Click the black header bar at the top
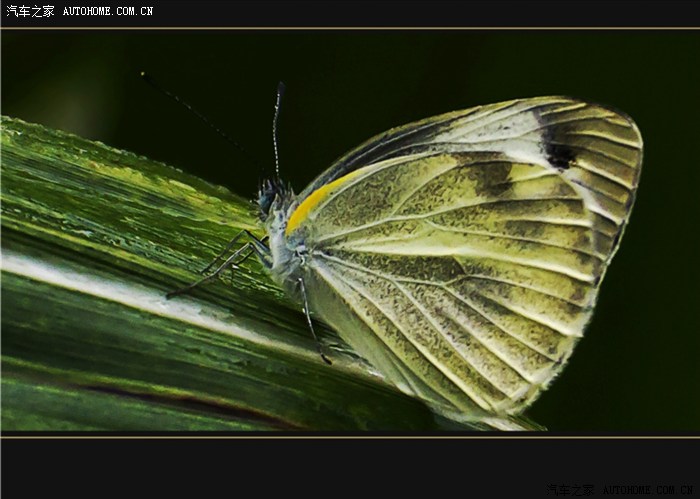The width and height of the screenshot is (700, 499). (400, 12)
